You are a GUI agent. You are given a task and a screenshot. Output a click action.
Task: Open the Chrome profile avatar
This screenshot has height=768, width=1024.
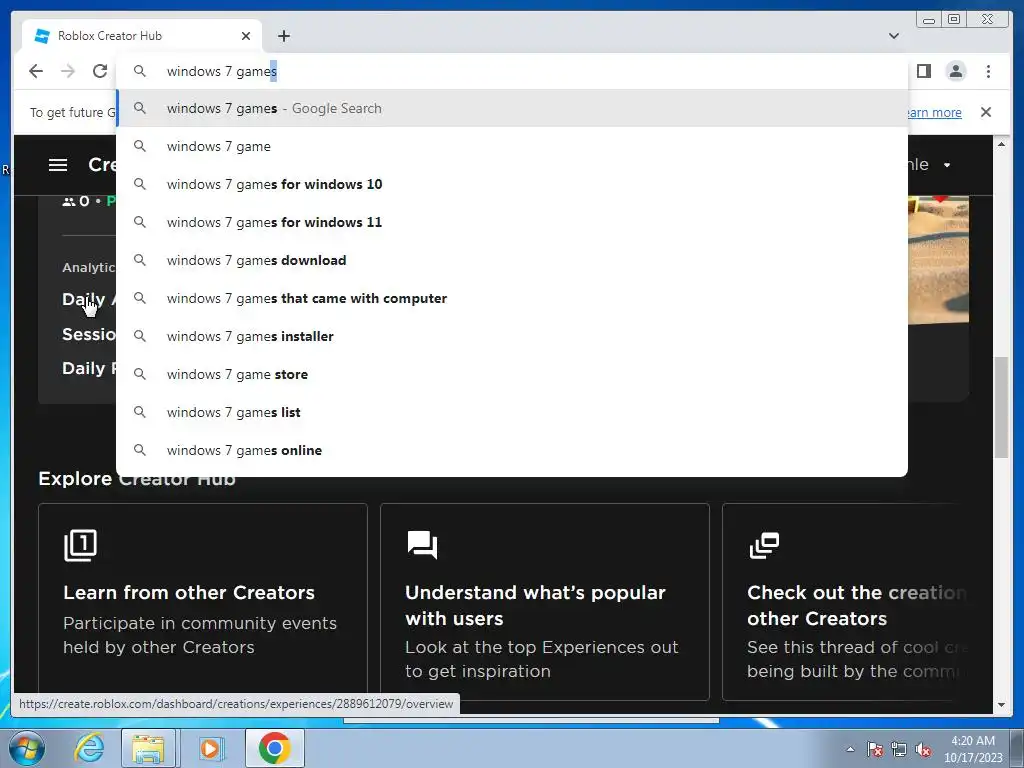[x=956, y=71]
